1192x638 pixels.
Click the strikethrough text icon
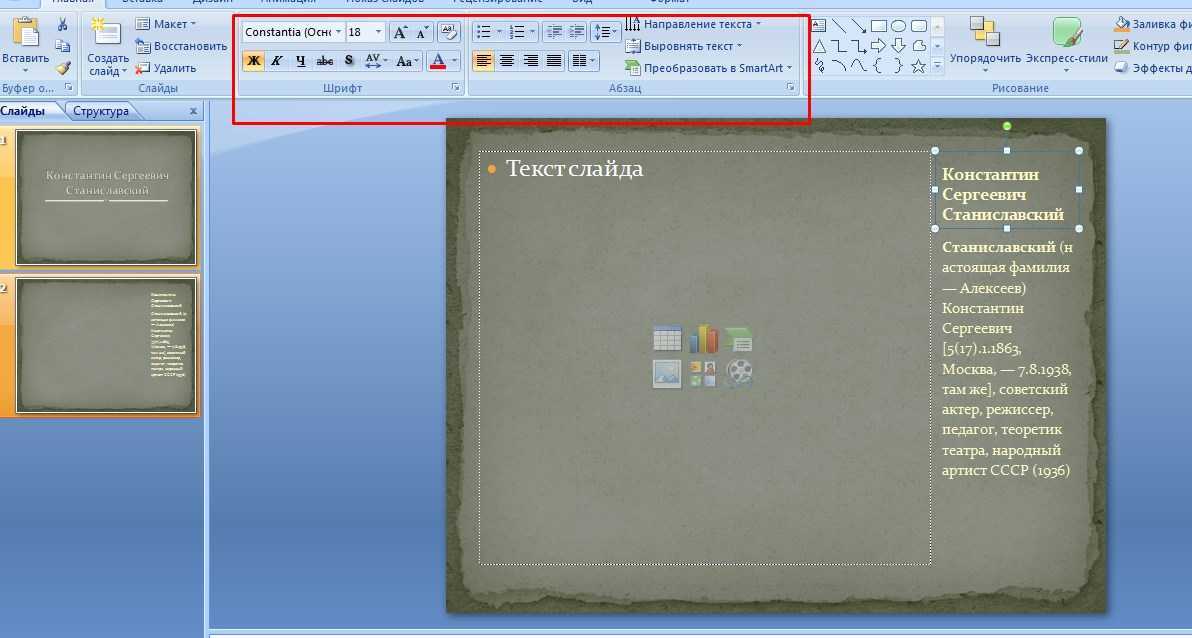click(x=325, y=61)
